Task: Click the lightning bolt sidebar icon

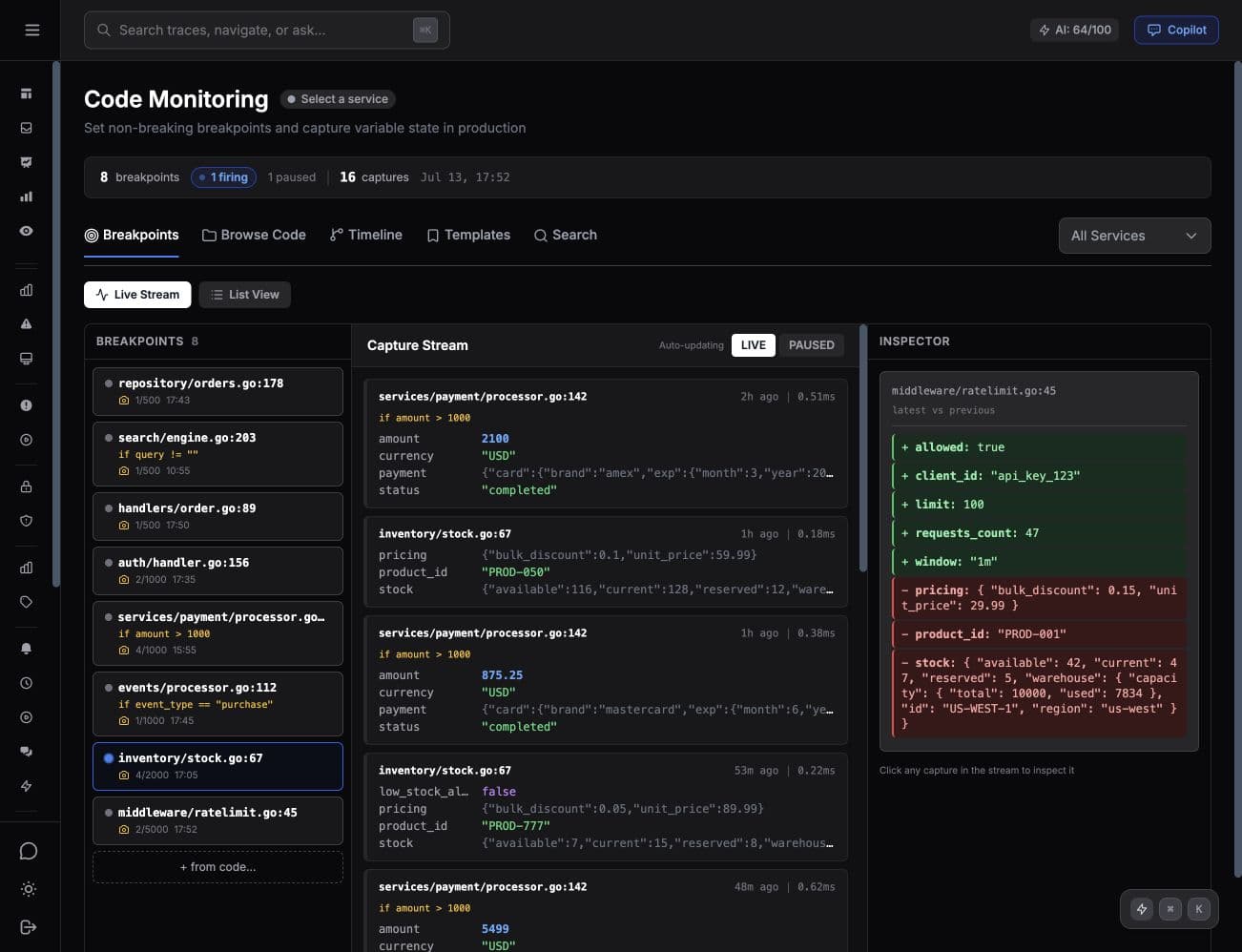Action: pyautogui.click(x=26, y=786)
